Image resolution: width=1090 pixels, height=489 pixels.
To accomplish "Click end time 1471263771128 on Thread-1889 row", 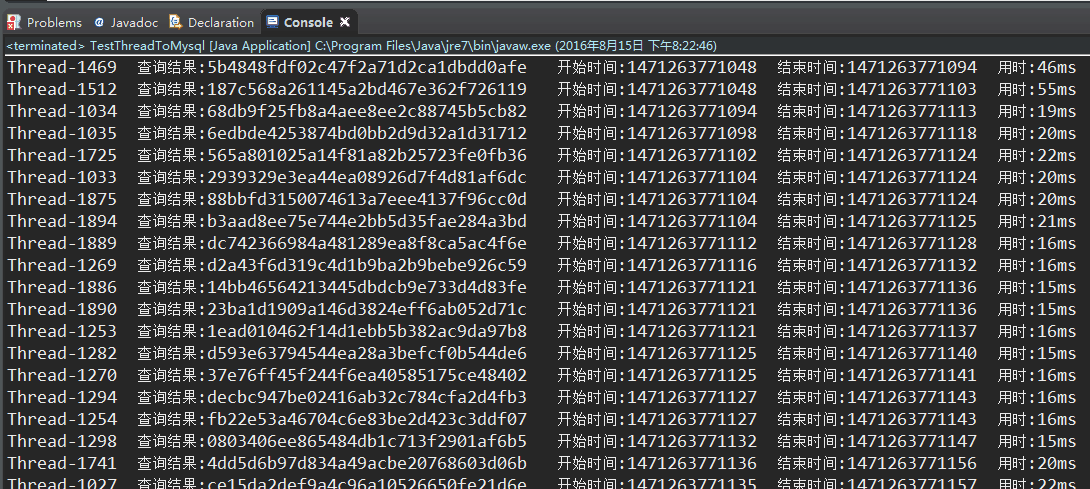I will pos(912,243).
